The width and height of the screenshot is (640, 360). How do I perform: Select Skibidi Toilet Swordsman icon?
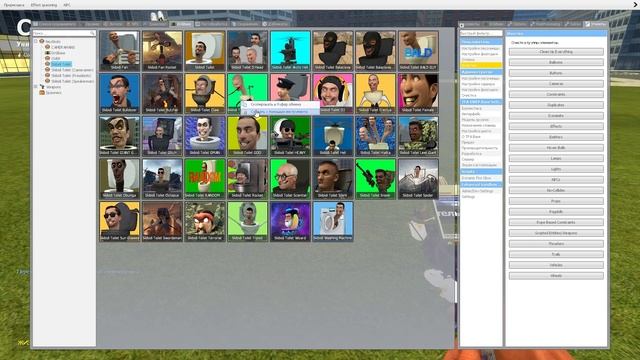(162, 222)
